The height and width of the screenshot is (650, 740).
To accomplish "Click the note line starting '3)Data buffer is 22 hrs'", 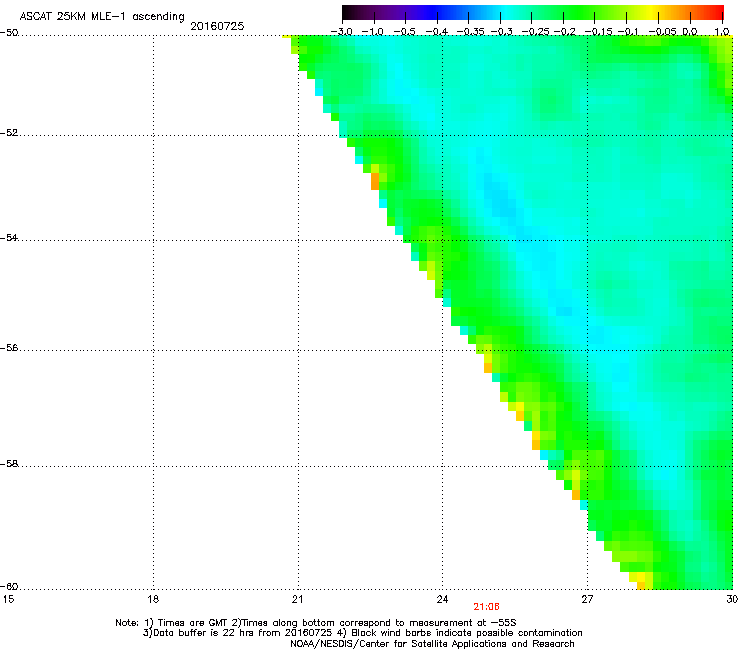I will [362, 633].
